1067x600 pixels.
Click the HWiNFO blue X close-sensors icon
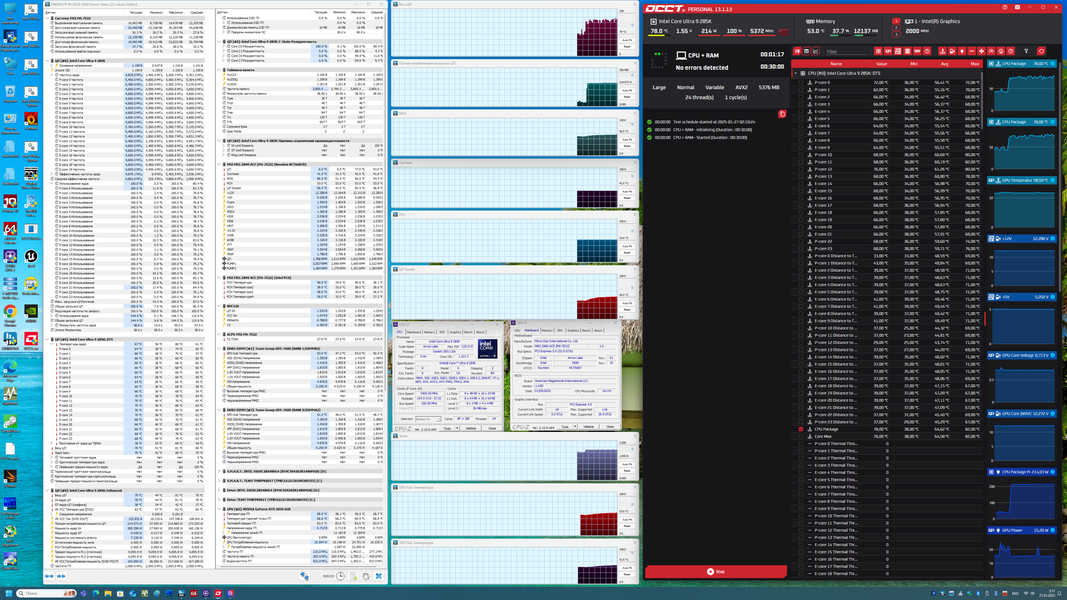[379, 576]
